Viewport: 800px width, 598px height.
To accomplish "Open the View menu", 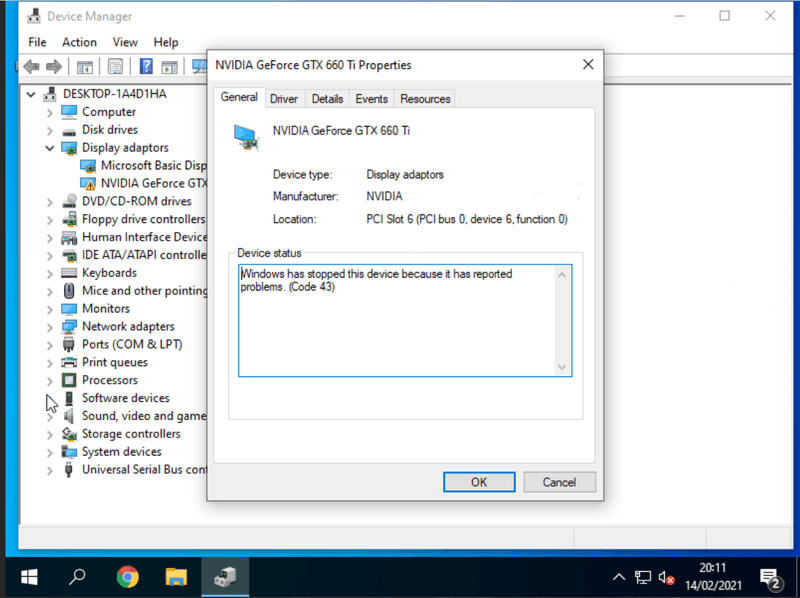I will tap(125, 42).
